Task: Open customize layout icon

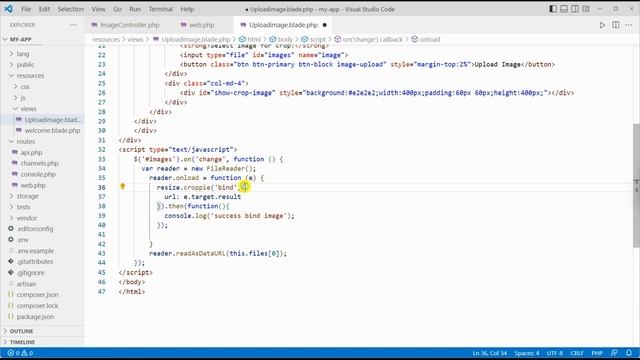Action: click(x=586, y=9)
